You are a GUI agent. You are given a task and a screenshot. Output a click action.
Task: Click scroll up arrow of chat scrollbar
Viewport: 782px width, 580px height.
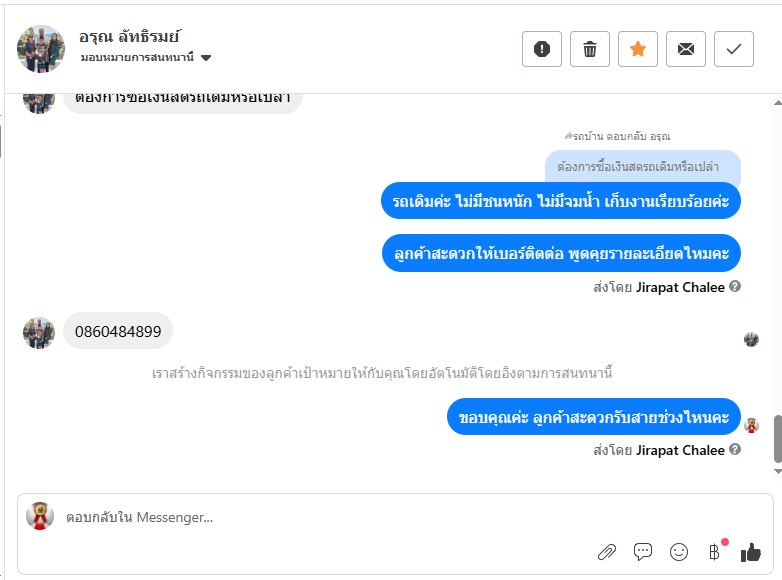(x=778, y=103)
